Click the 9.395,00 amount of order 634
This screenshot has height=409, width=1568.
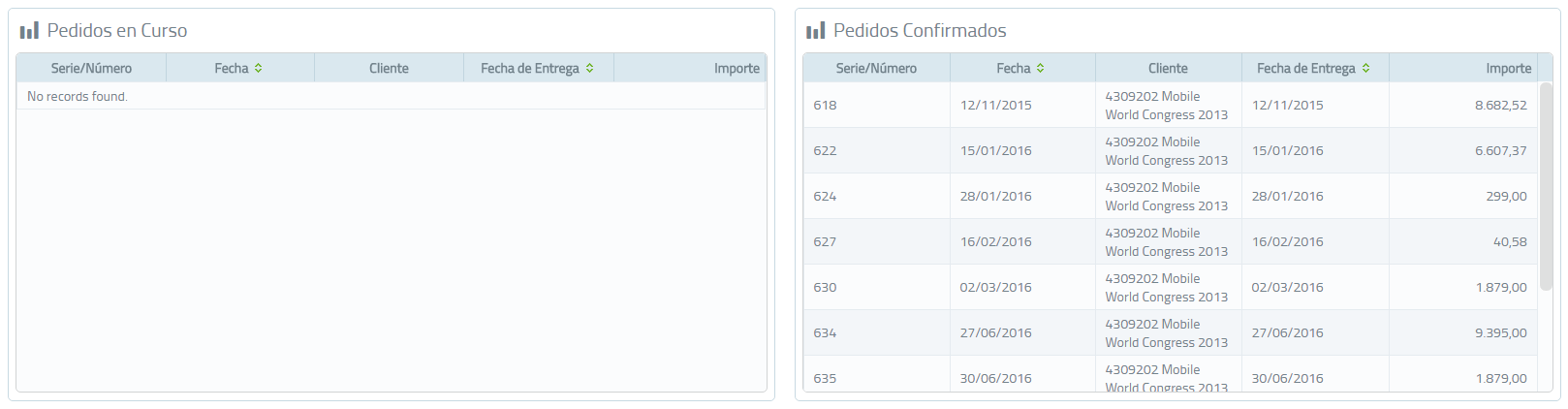[x=1501, y=332]
